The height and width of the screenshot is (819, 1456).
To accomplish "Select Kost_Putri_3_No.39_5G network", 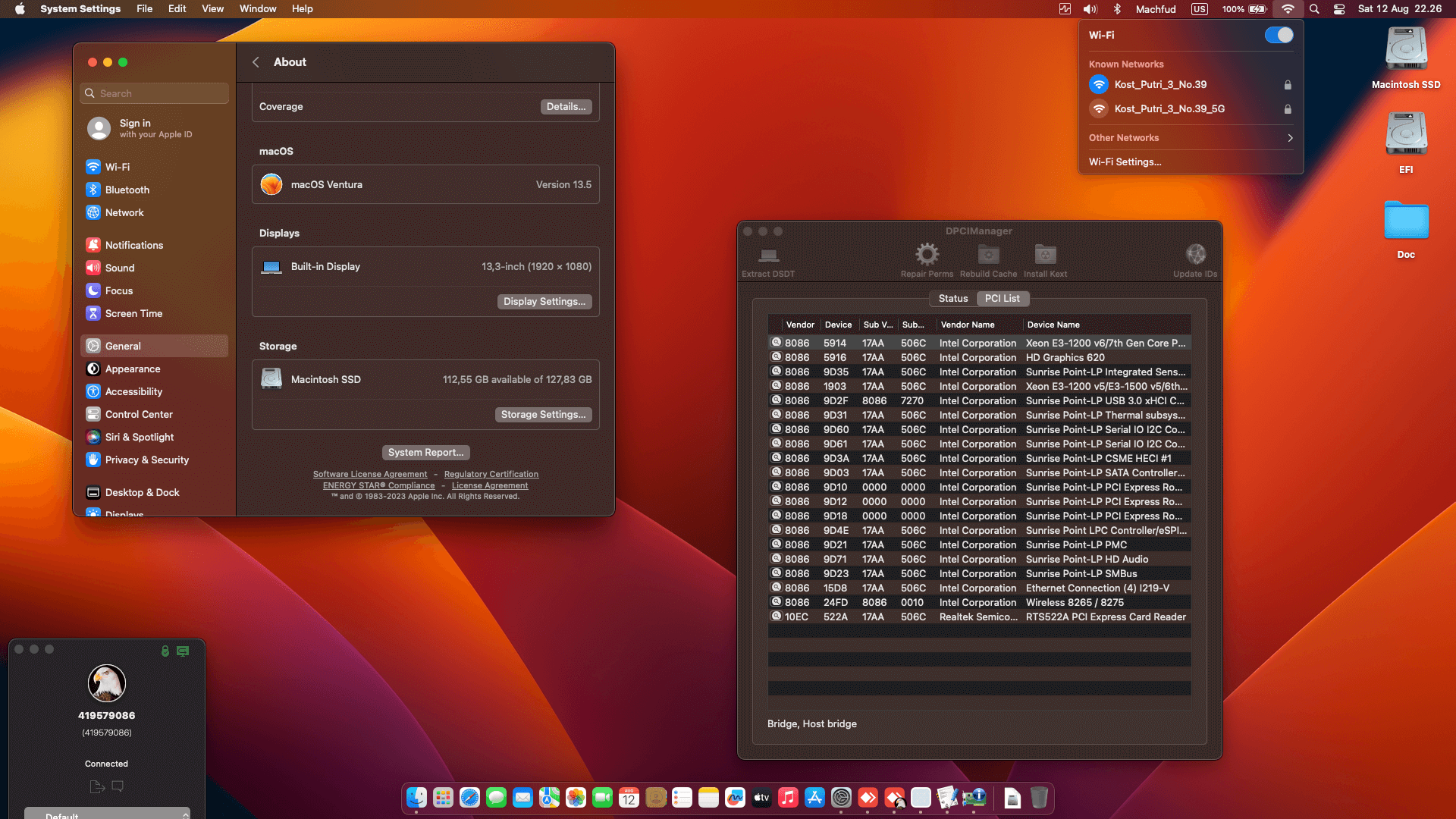I will click(x=1191, y=109).
